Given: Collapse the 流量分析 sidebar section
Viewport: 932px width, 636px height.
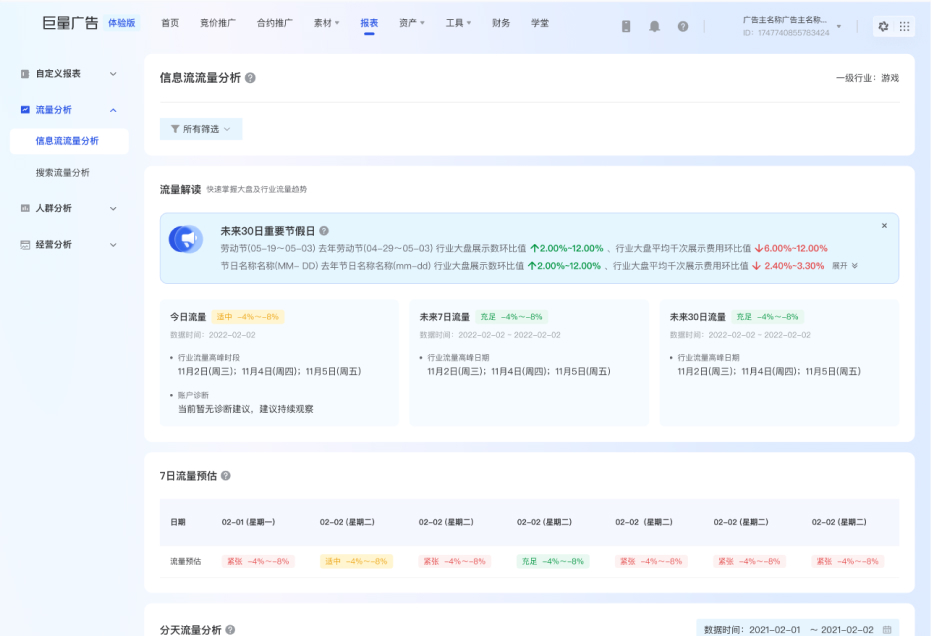Looking at the screenshot, I should pos(113,110).
